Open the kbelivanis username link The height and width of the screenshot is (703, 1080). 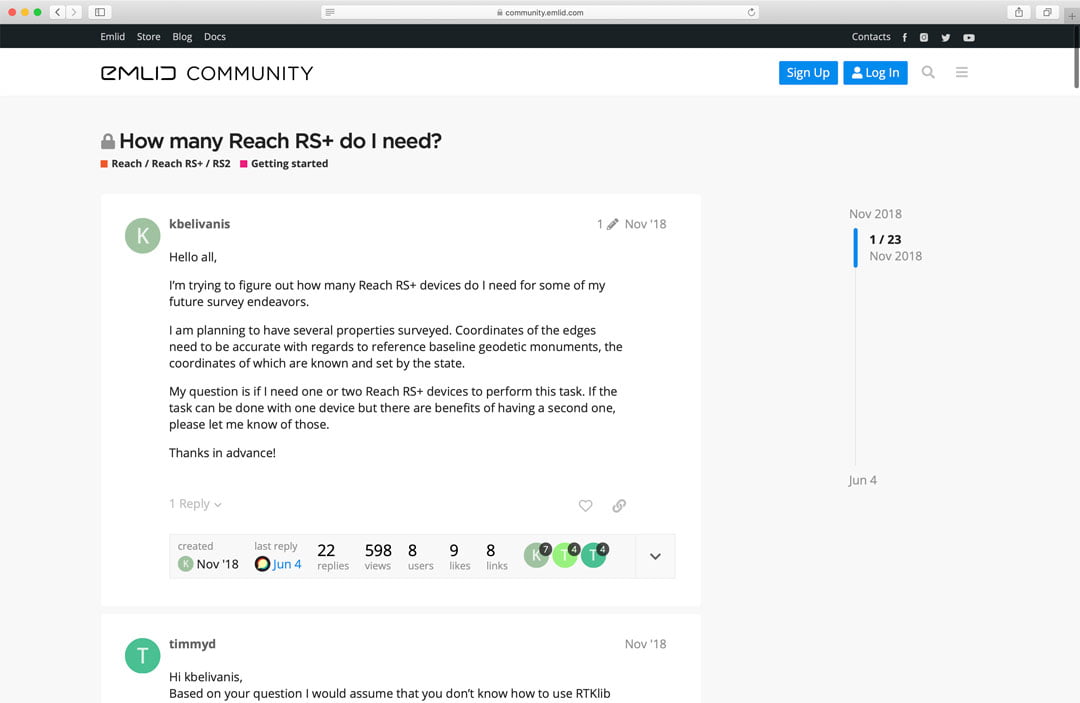click(199, 224)
